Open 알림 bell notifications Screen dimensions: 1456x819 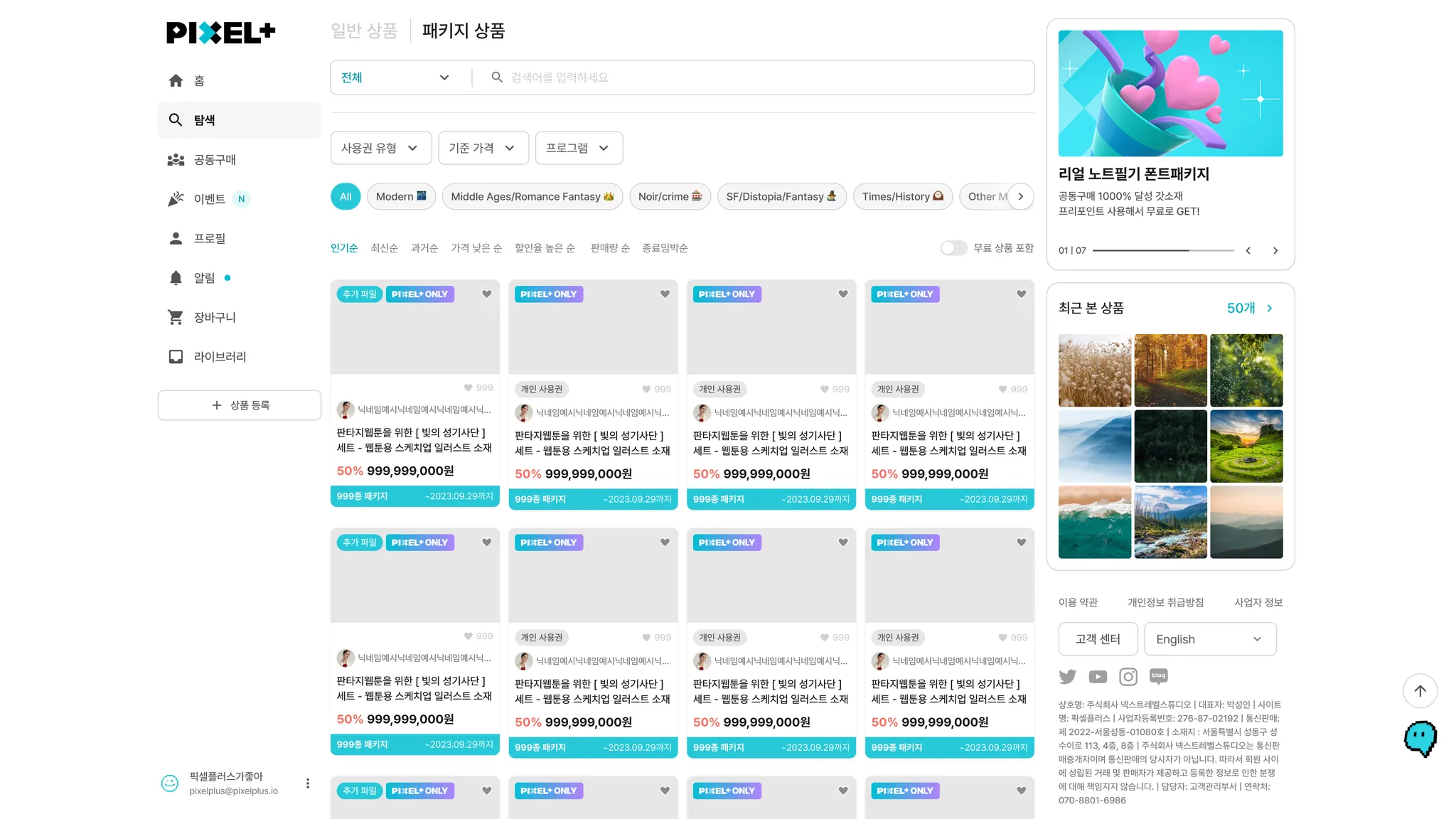click(x=176, y=278)
